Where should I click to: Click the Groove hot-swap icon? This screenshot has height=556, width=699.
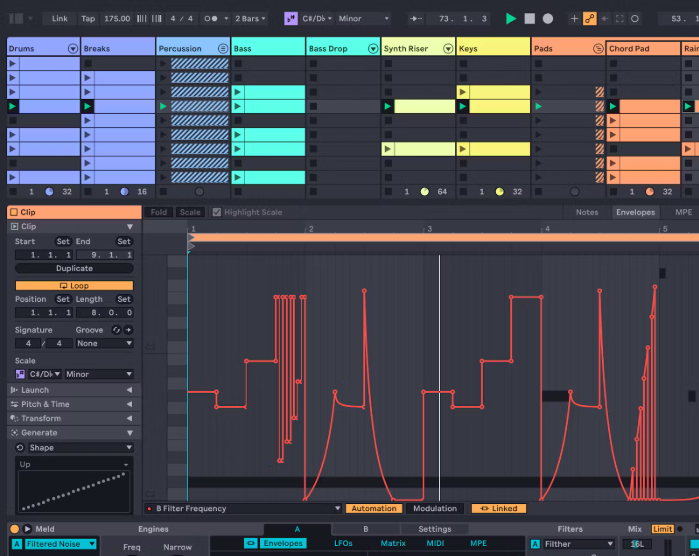point(116,330)
